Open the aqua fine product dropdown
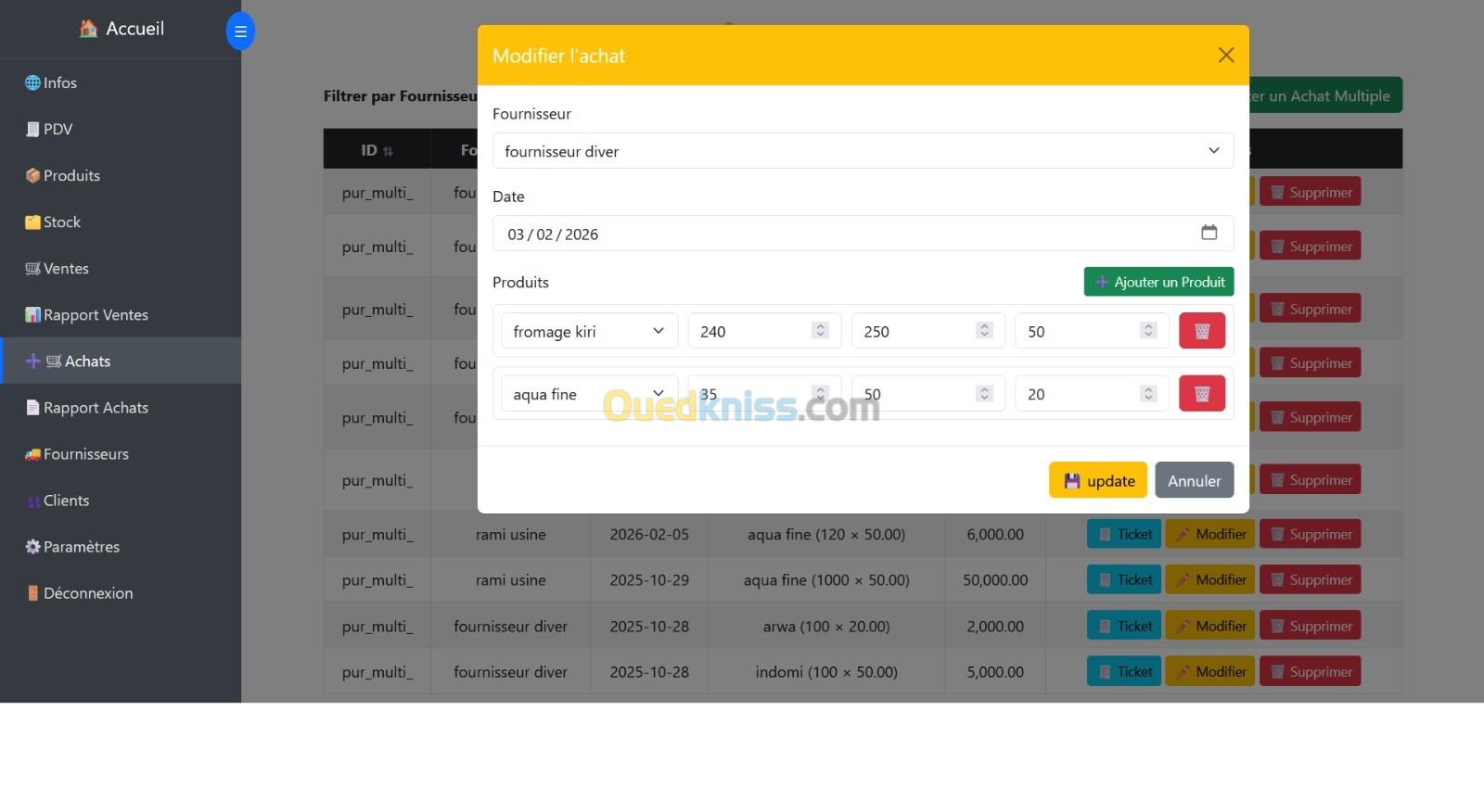Viewport: 1484px width, 812px height. 589,394
